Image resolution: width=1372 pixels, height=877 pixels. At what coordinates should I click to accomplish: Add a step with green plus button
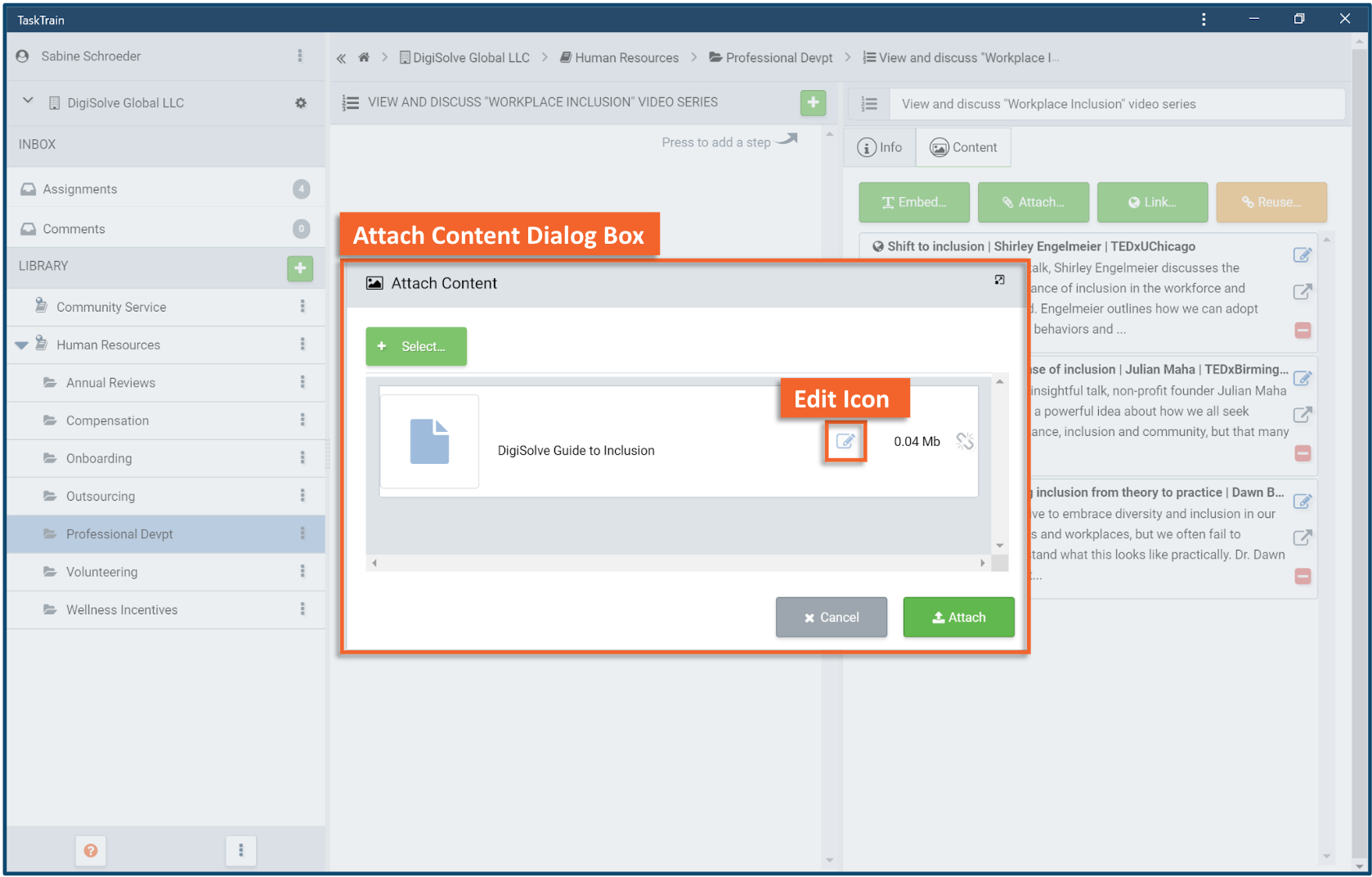pyautogui.click(x=813, y=102)
